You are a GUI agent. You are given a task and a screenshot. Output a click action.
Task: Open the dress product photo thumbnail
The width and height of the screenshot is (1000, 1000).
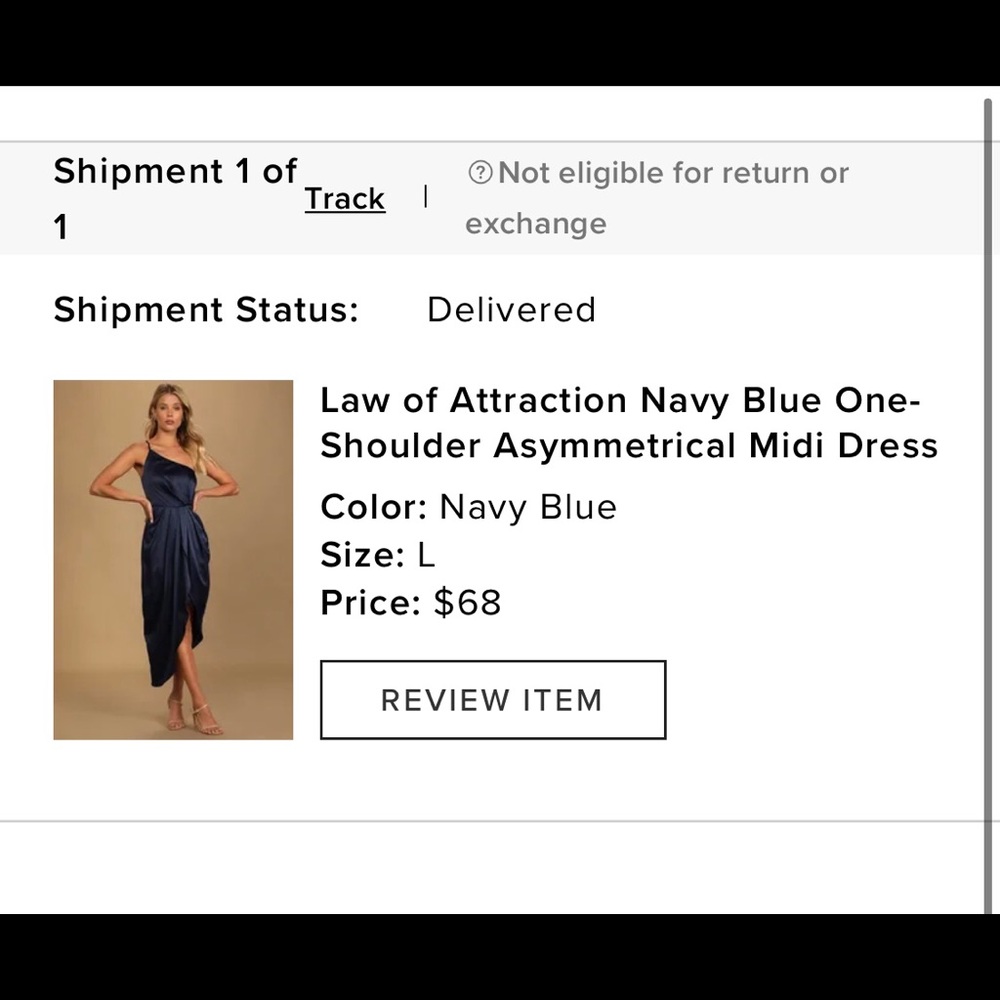(x=173, y=558)
